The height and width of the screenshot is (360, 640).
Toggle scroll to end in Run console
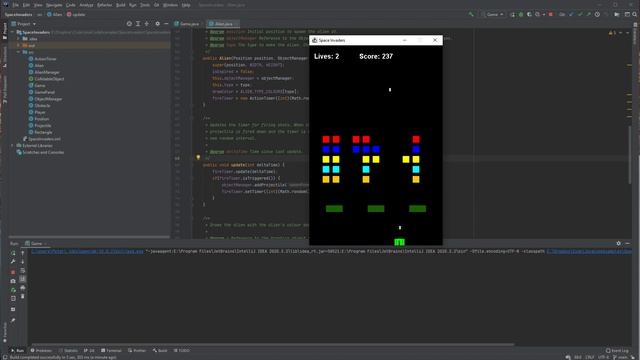coord(22,279)
